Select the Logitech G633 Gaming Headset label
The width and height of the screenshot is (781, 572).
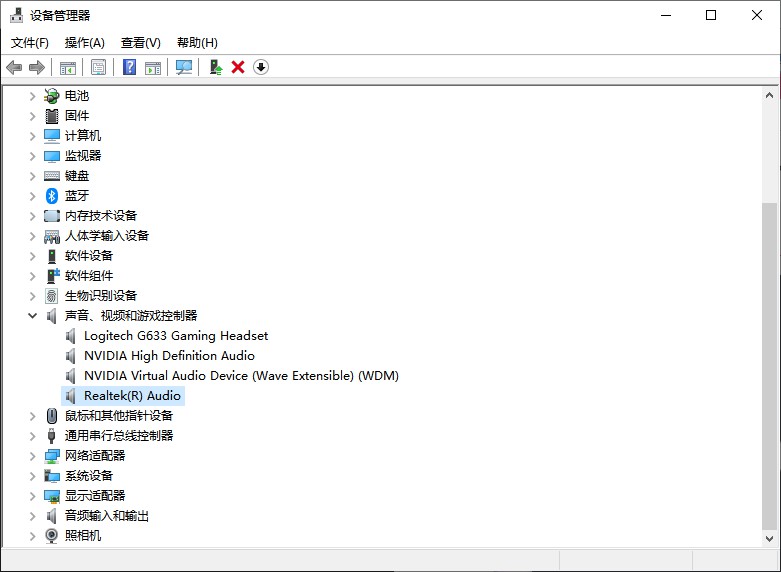(x=176, y=336)
